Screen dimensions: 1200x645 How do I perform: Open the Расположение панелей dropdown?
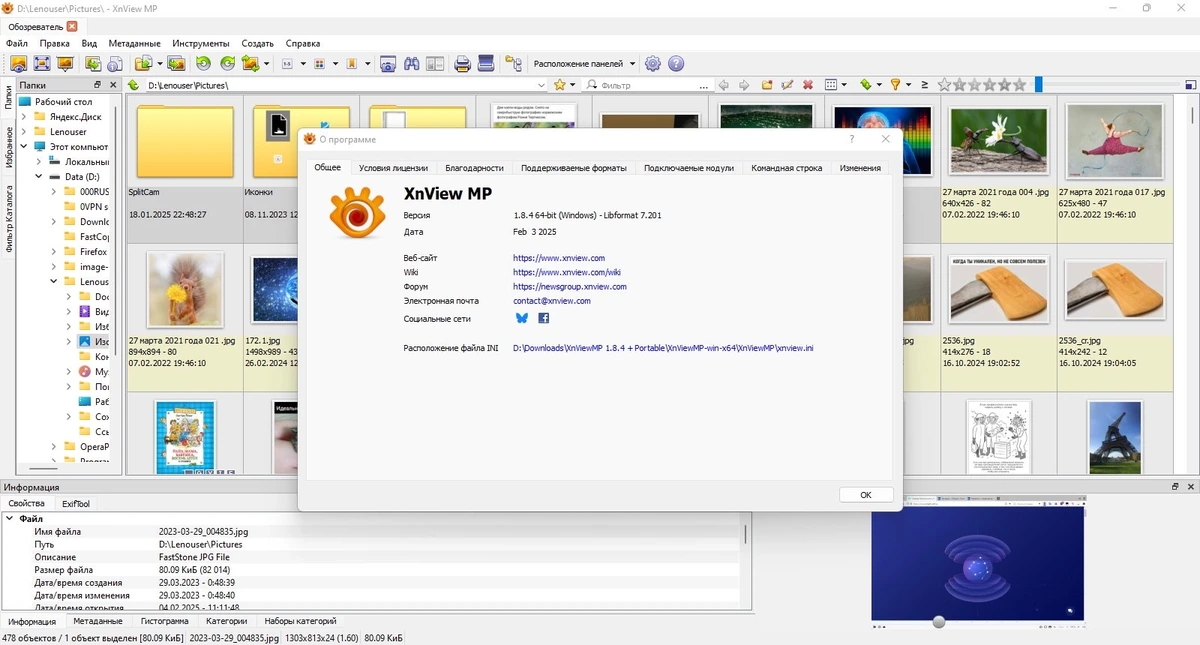pyautogui.click(x=585, y=64)
